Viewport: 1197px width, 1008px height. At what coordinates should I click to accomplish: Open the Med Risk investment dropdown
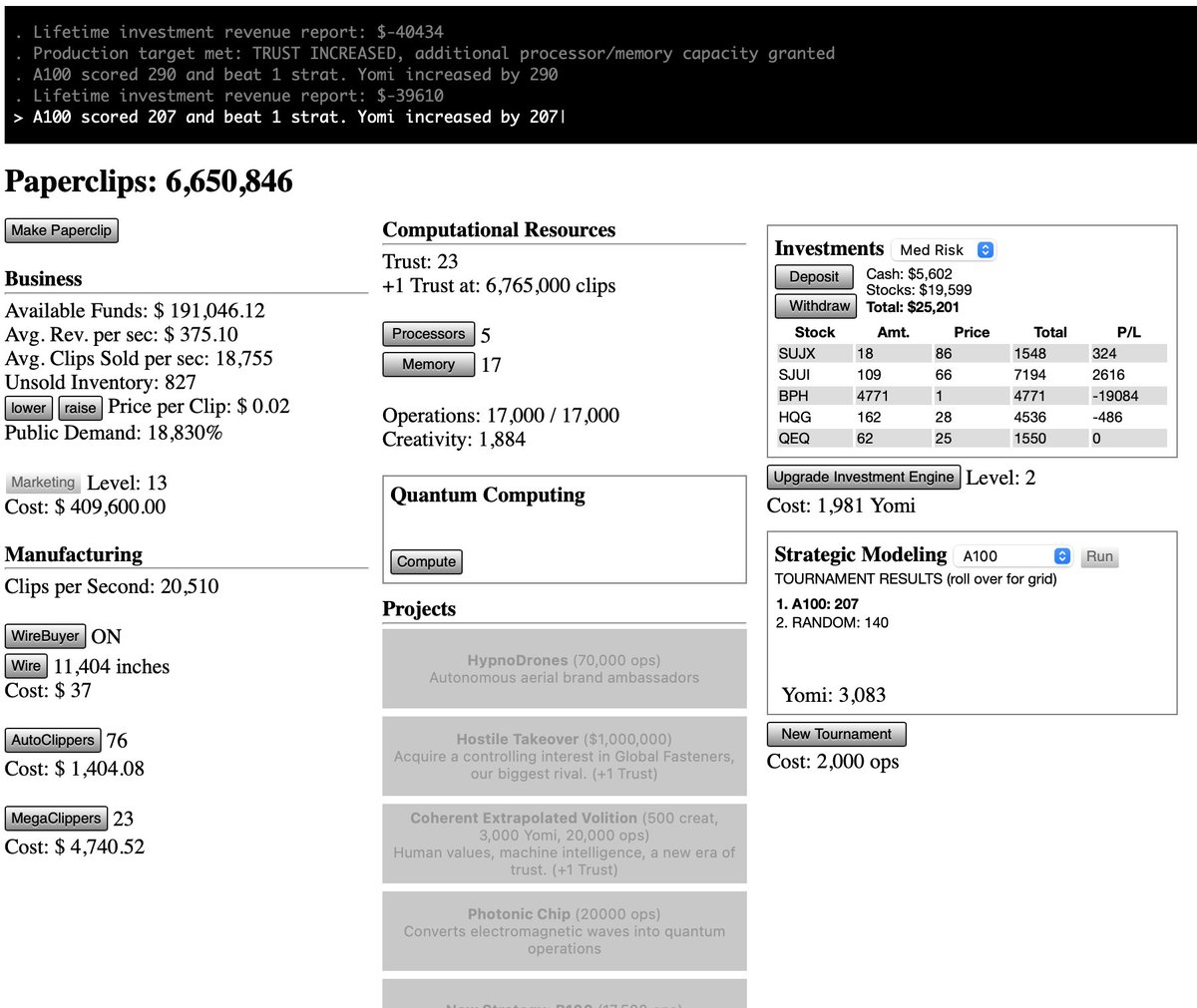(x=944, y=250)
